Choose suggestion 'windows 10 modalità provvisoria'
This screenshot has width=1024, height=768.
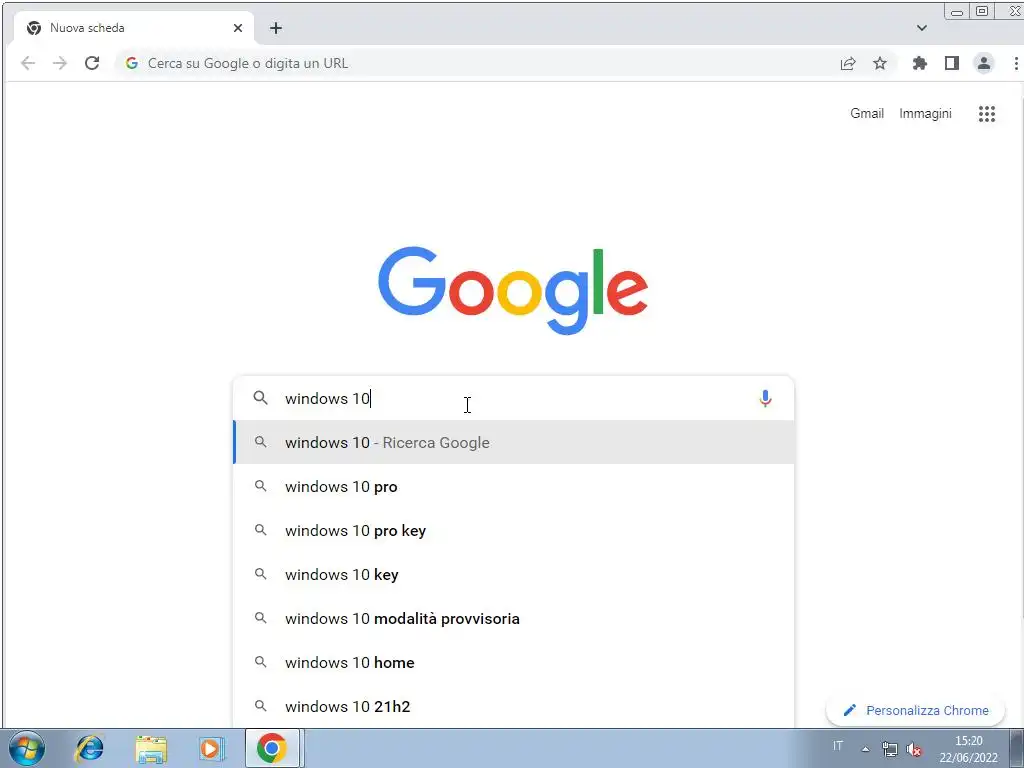tap(514, 618)
